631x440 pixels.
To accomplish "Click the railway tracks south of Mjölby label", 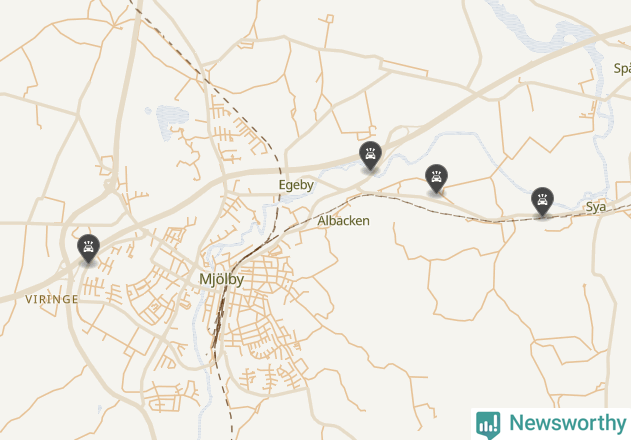I will coord(219,322).
